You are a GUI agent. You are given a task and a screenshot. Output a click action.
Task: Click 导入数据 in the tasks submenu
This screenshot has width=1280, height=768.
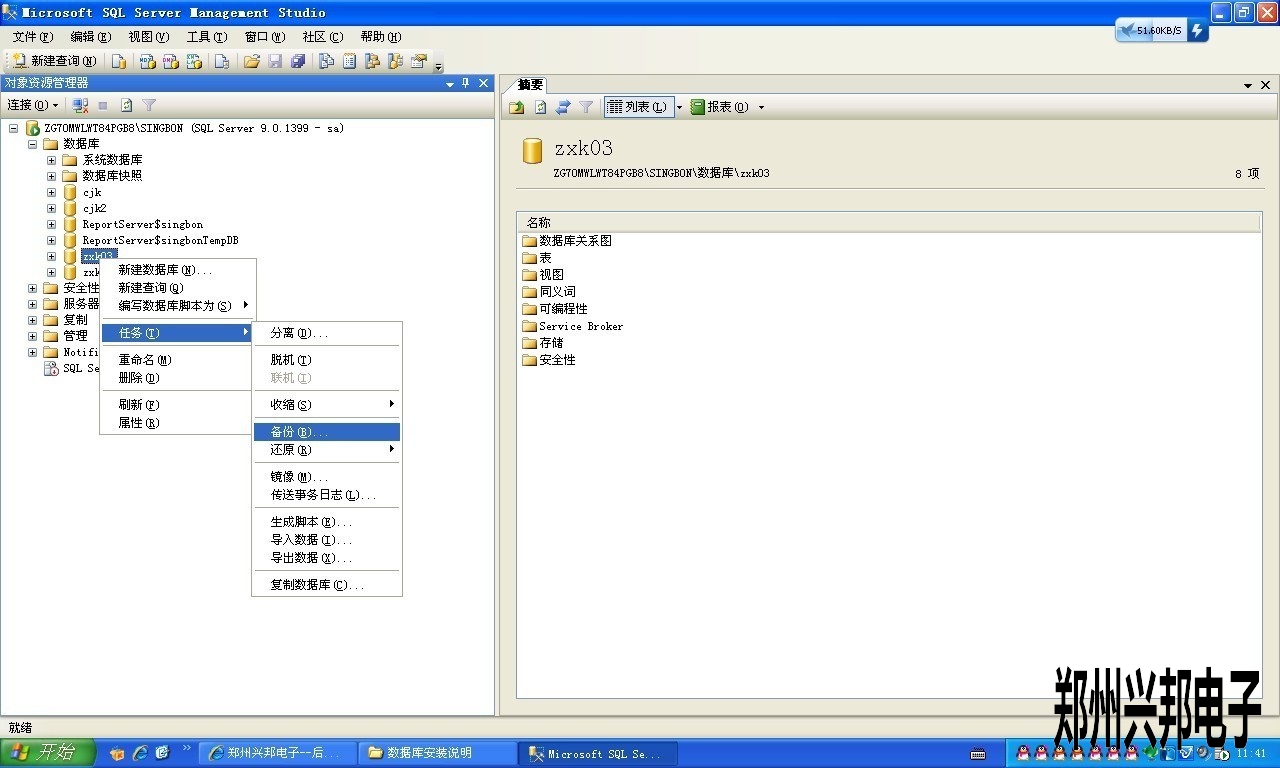[x=327, y=540]
